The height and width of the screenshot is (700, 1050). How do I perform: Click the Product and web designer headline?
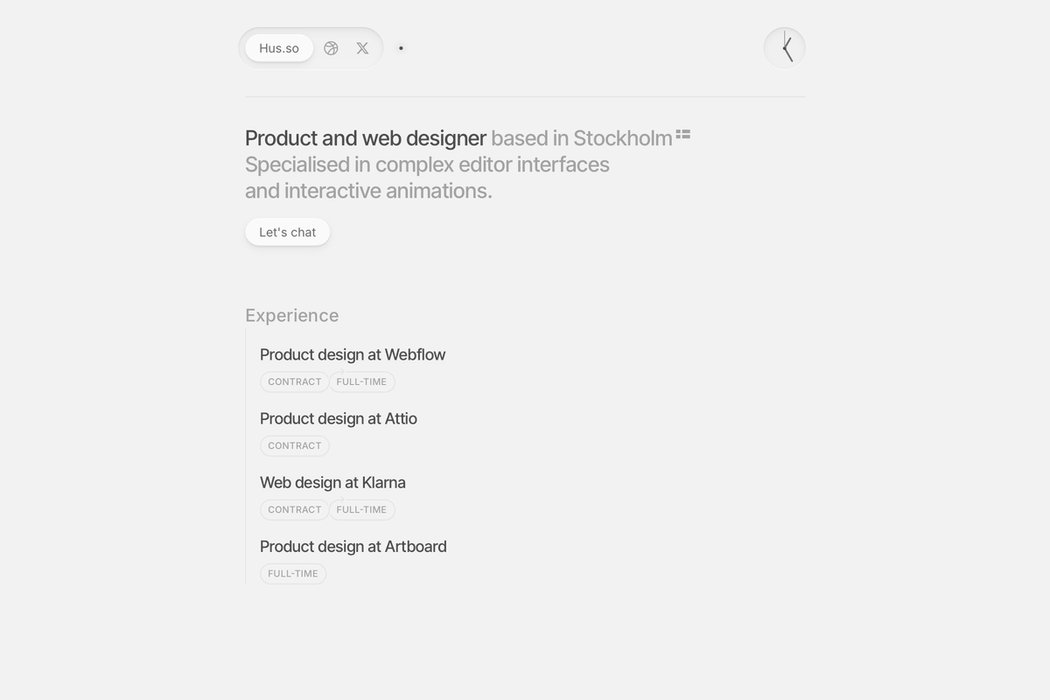[x=366, y=138]
